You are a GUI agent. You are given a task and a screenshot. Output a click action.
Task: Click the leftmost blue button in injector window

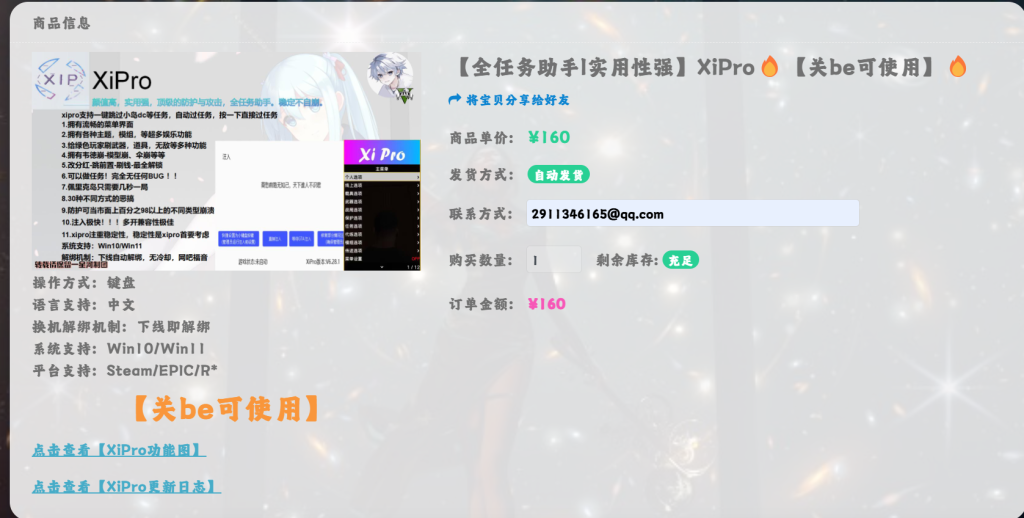(x=238, y=238)
